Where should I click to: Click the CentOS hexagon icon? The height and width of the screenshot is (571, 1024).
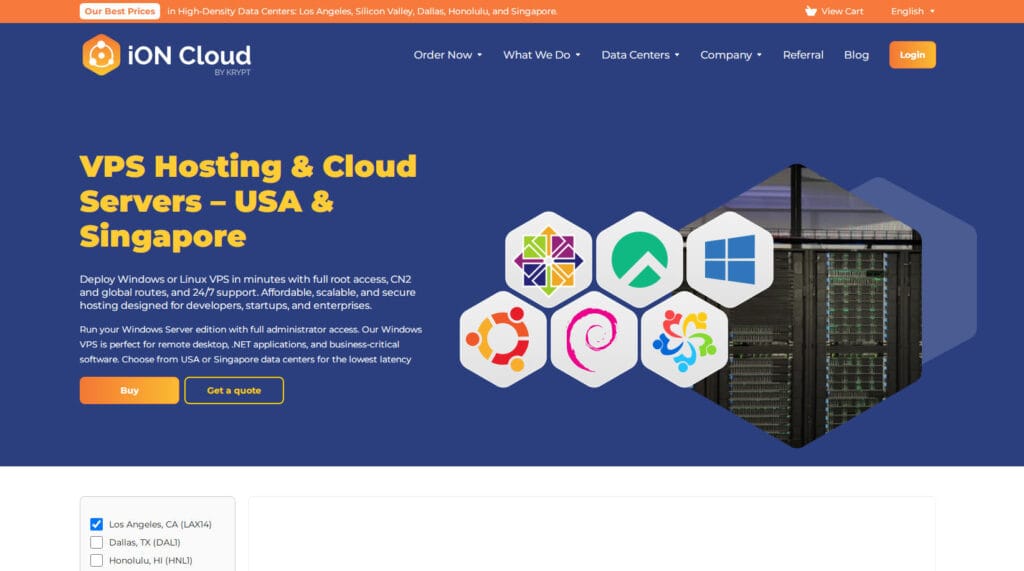click(548, 255)
